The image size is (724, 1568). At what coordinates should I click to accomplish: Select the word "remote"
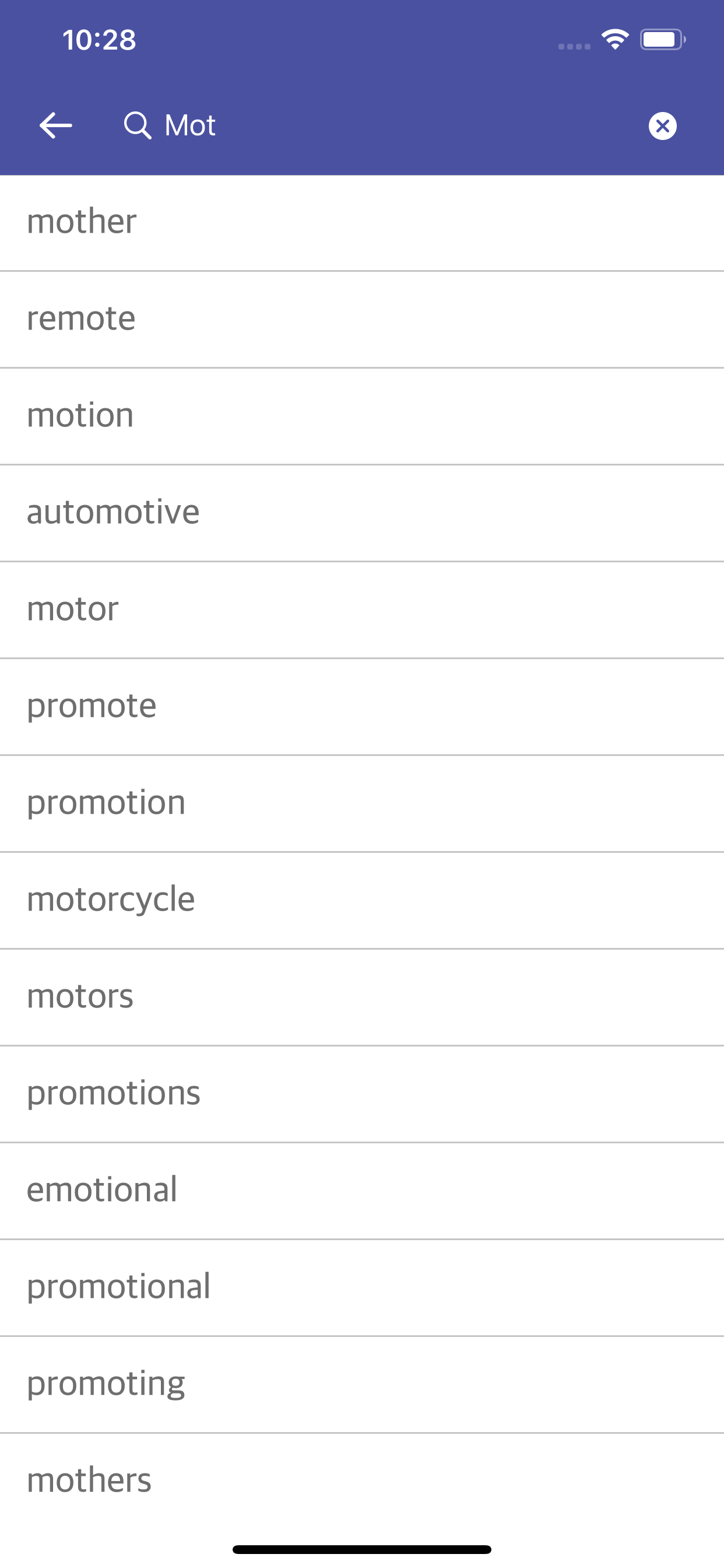click(362, 320)
